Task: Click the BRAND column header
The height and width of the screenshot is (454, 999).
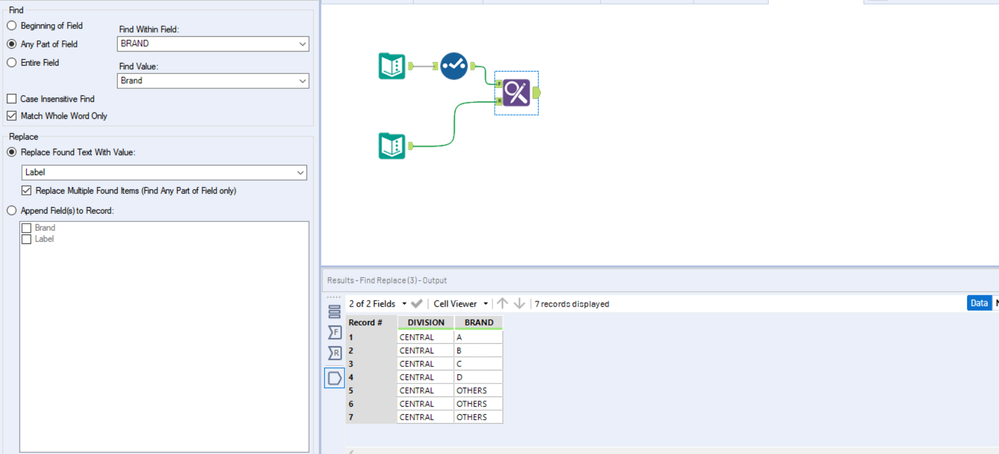Action: 478,322
